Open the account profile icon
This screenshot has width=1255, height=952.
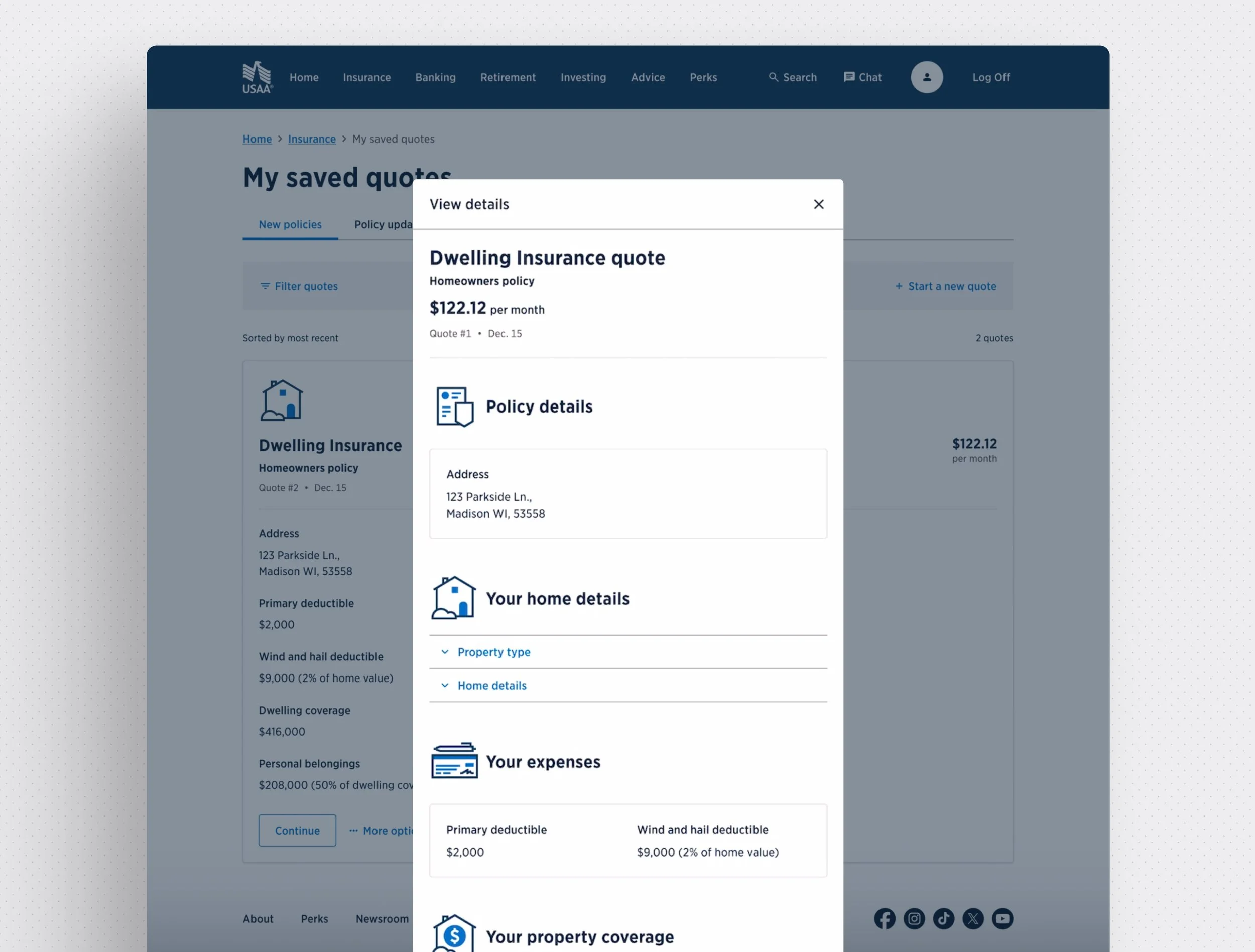(x=927, y=77)
